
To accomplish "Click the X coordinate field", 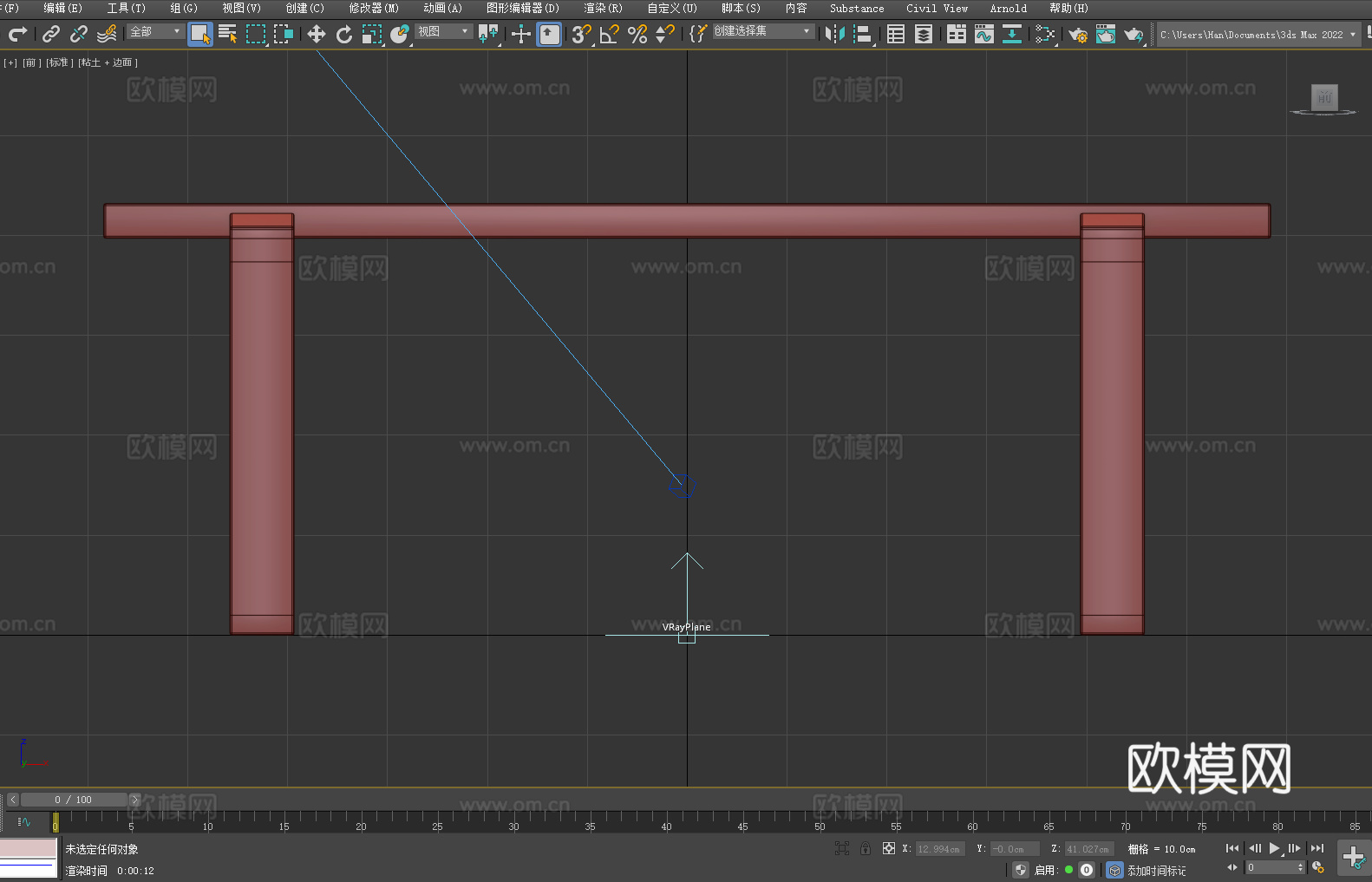I will coord(940,849).
